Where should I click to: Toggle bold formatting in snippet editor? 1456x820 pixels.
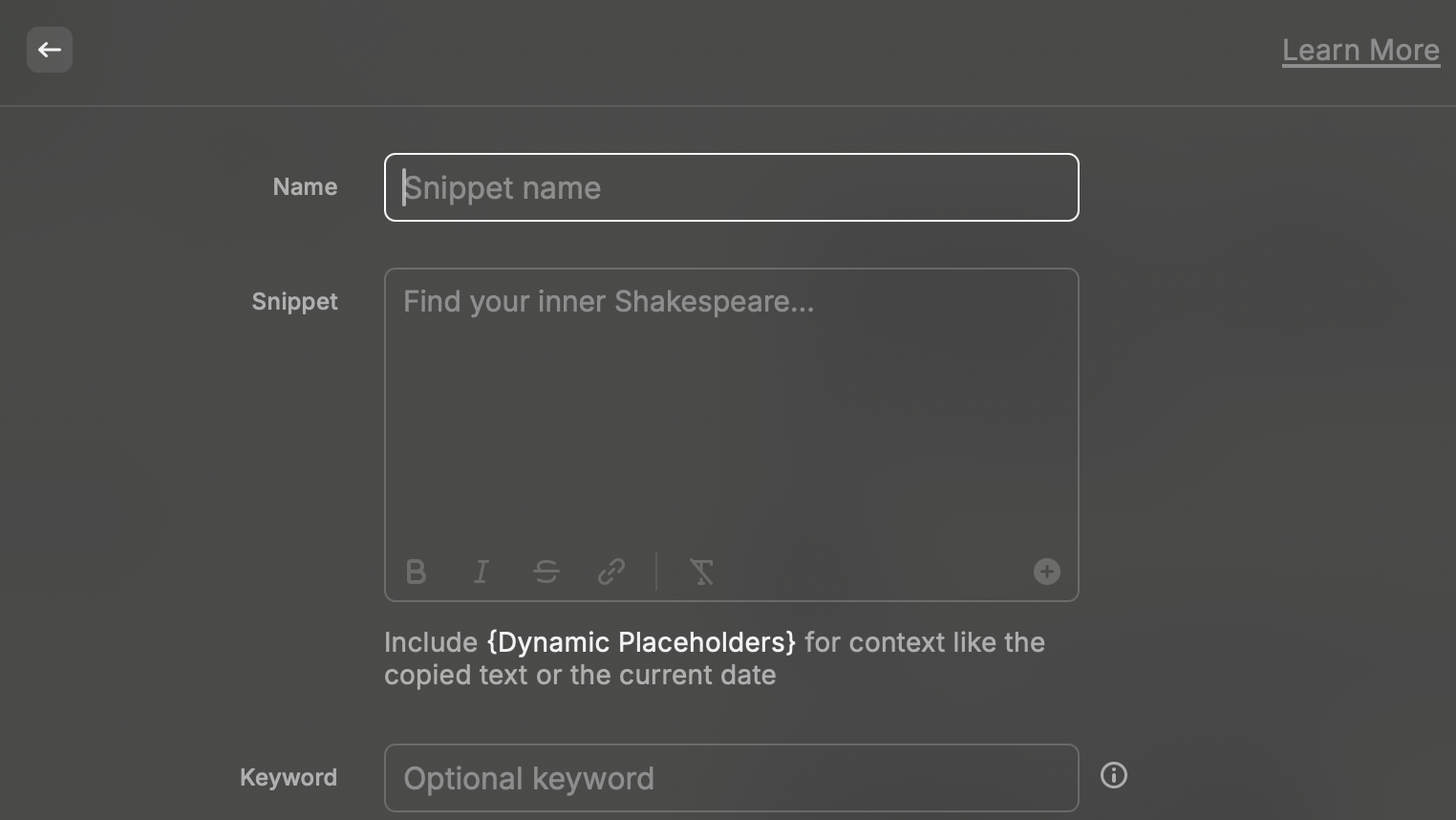[x=416, y=572]
